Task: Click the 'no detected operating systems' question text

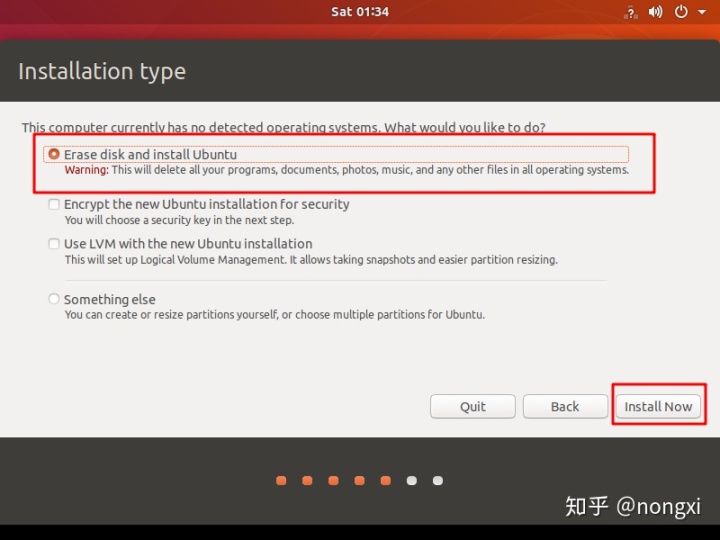Action: 283,127
